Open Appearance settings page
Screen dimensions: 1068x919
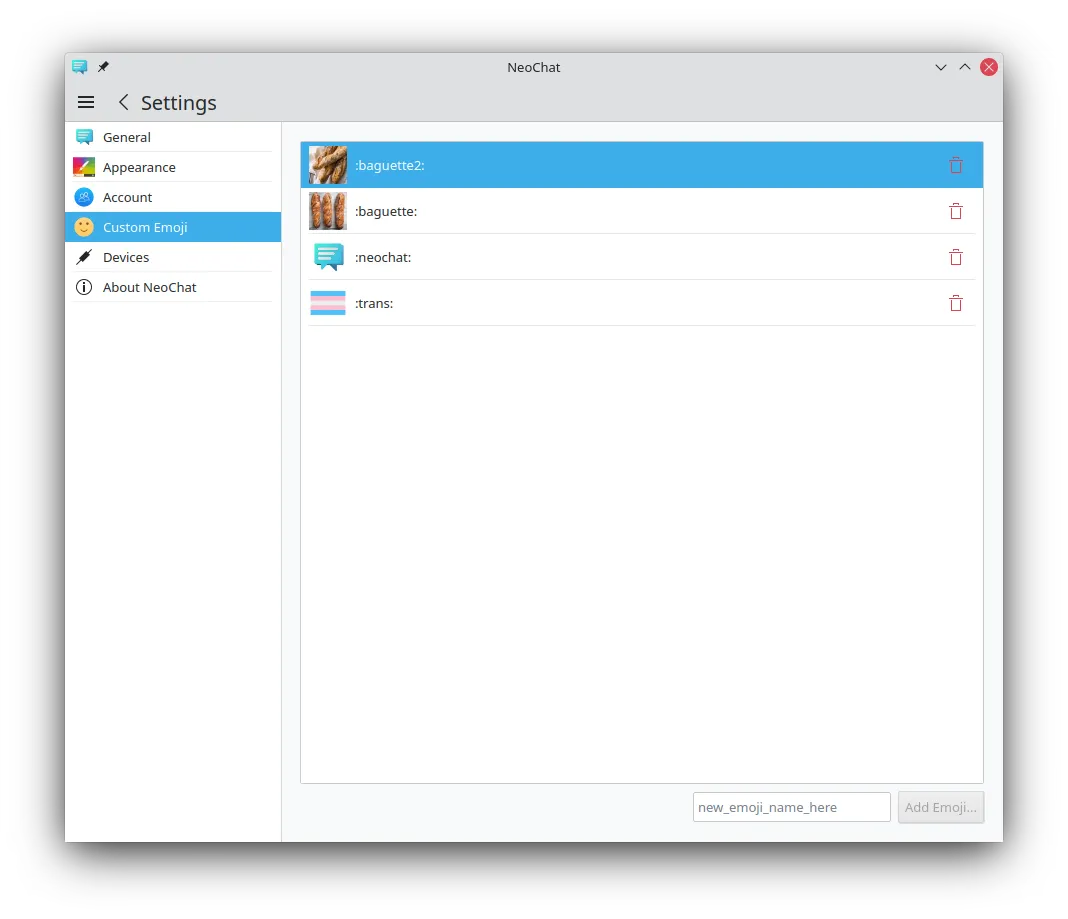tap(173, 167)
